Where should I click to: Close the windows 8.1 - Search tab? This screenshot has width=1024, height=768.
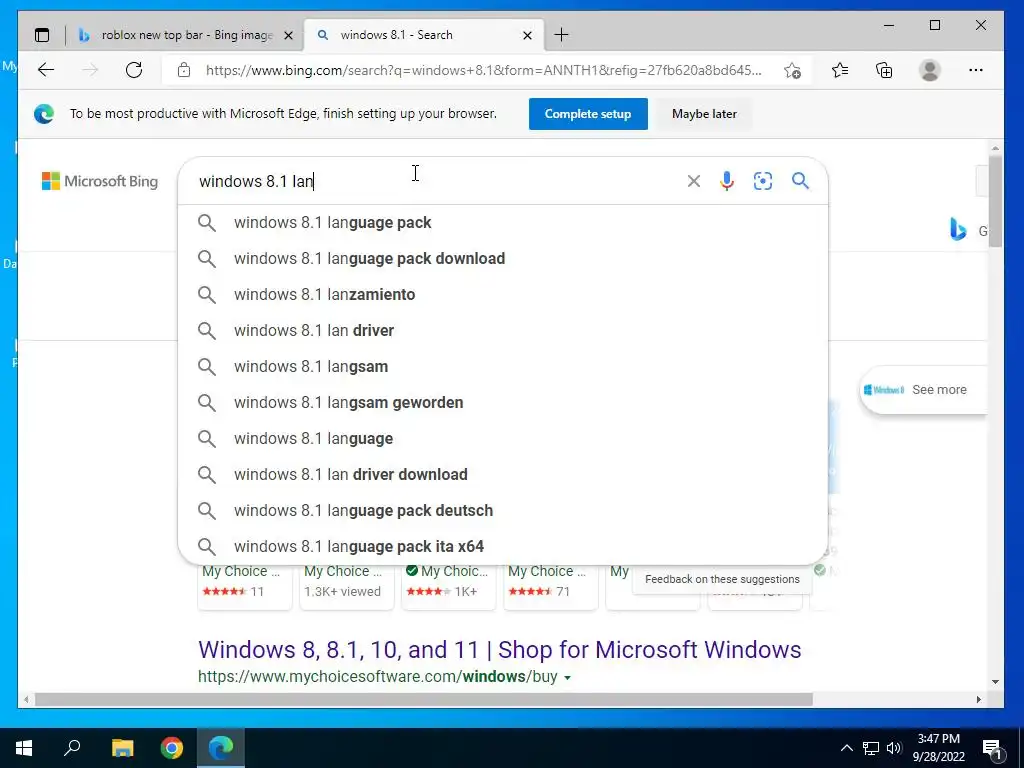coord(527,35)
